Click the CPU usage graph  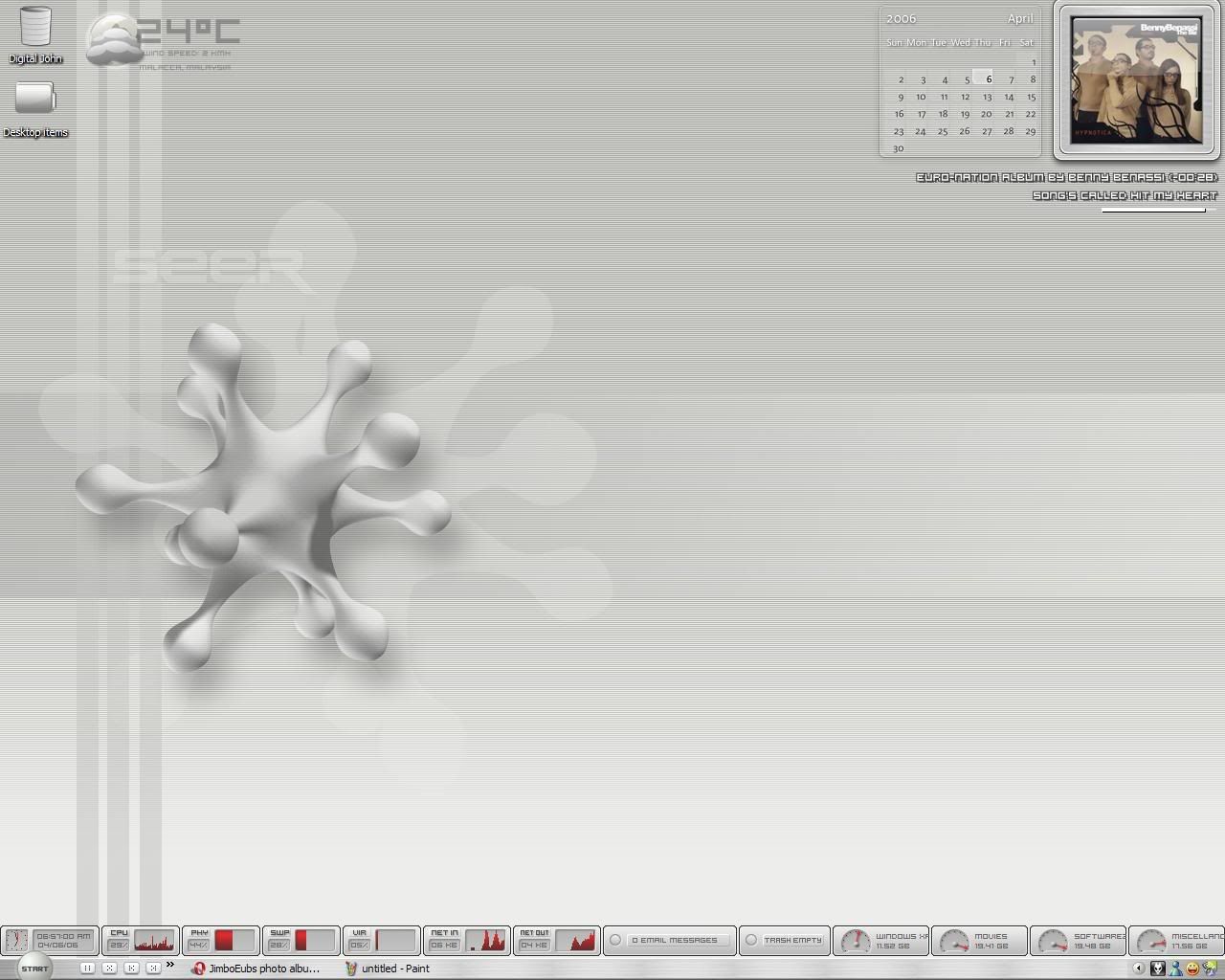point(154,941)
